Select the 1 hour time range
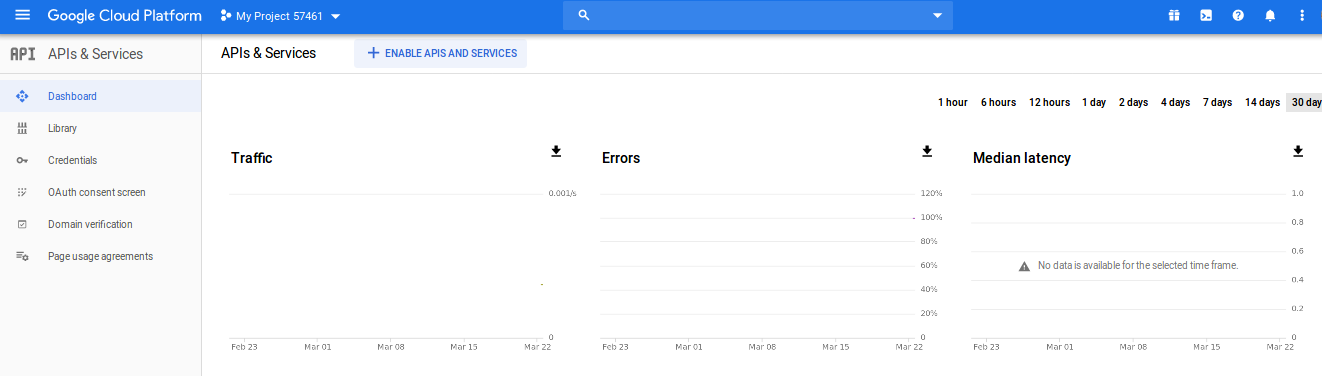The width and height of the screenshot is (1322, 376). click(952, 102)
